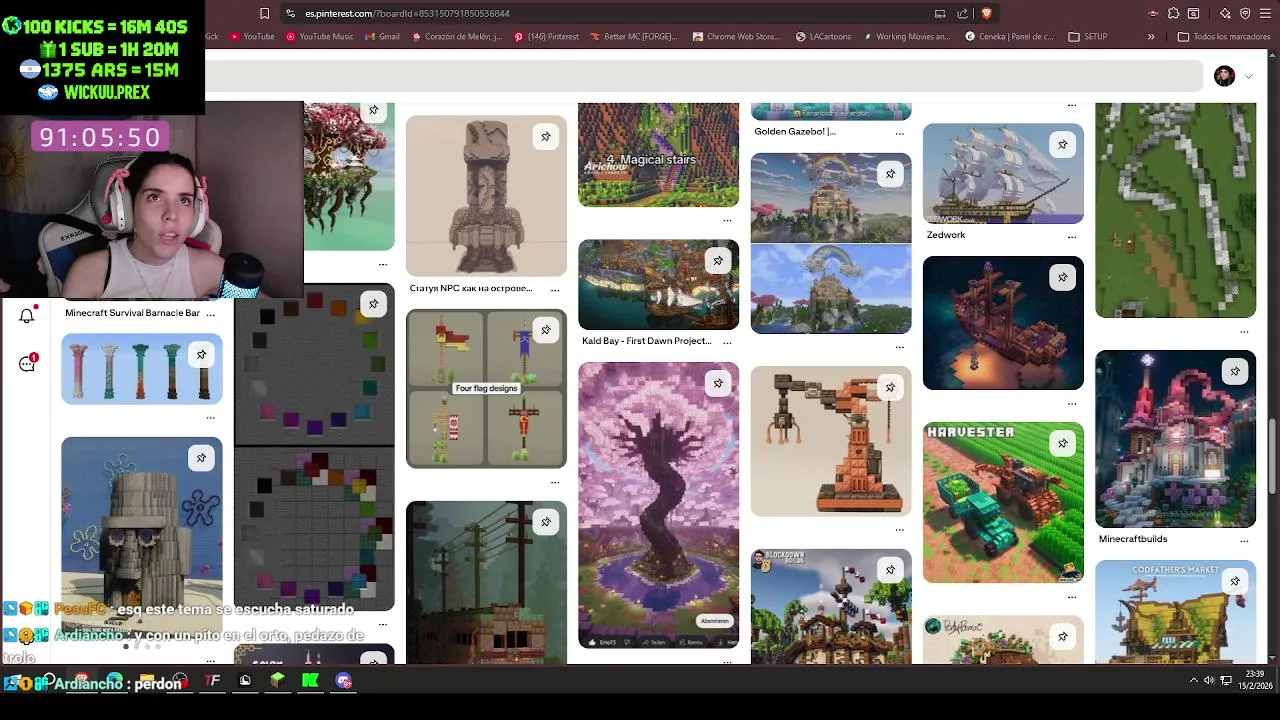
Task: Open the browser extensions puzzle icon
Action: click(1174, 13)
